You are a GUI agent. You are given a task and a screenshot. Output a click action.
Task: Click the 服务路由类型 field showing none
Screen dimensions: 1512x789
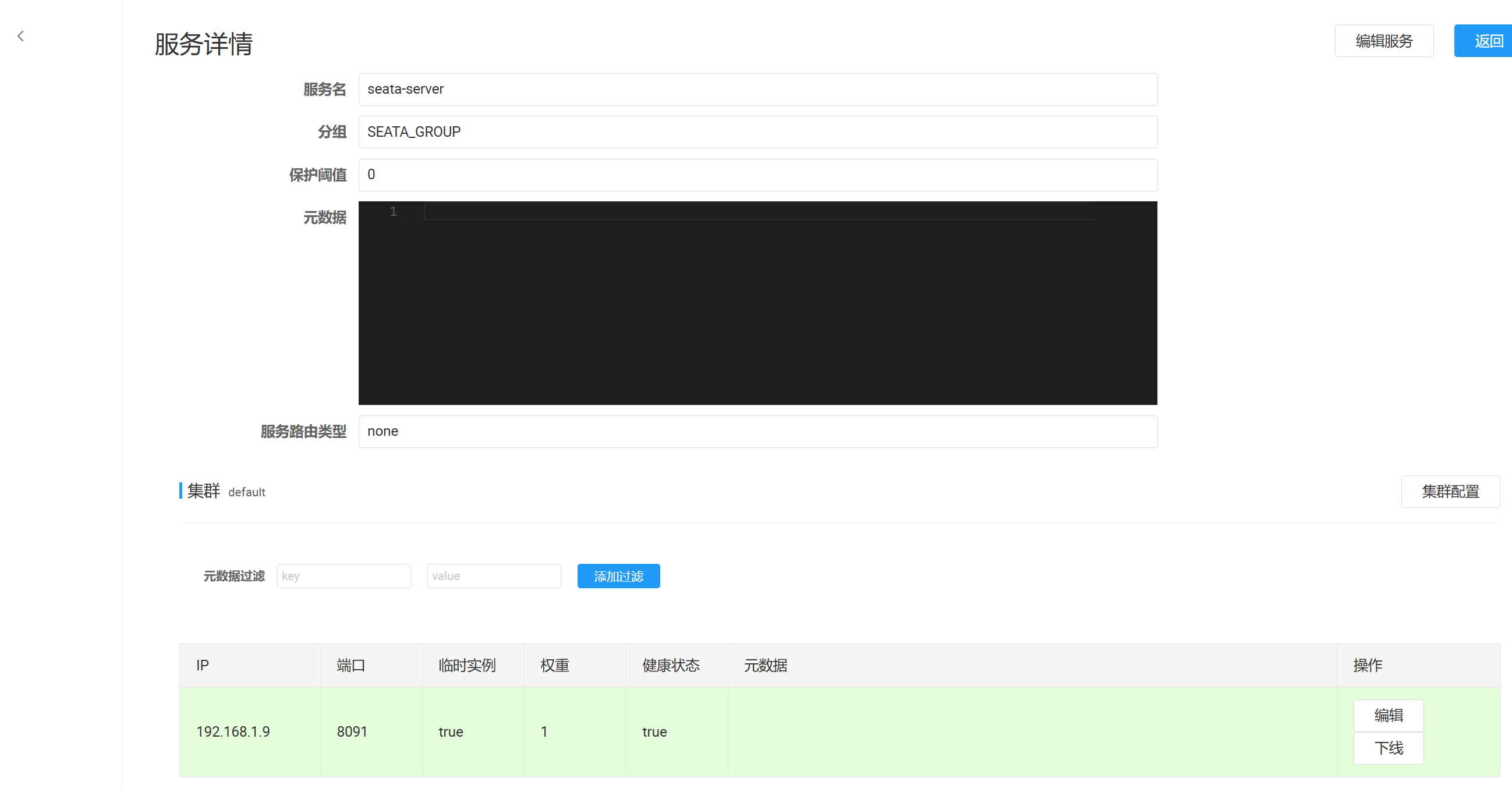coord(757,432)
